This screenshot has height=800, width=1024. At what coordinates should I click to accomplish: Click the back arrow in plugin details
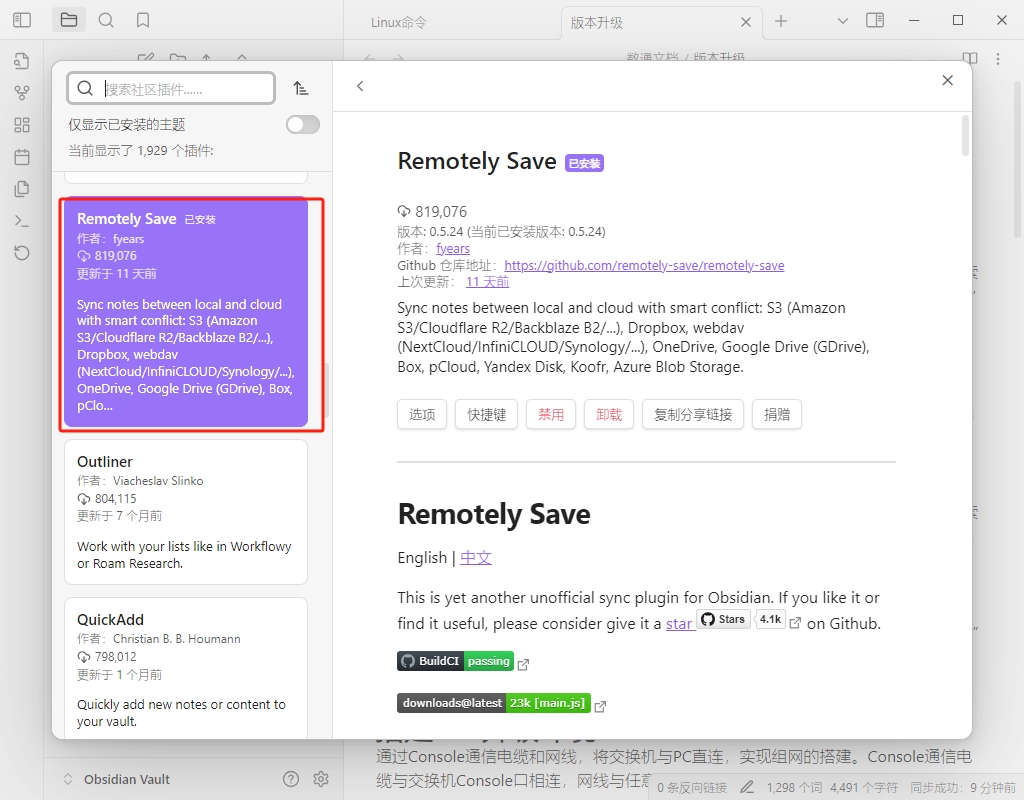coord(360,86)
